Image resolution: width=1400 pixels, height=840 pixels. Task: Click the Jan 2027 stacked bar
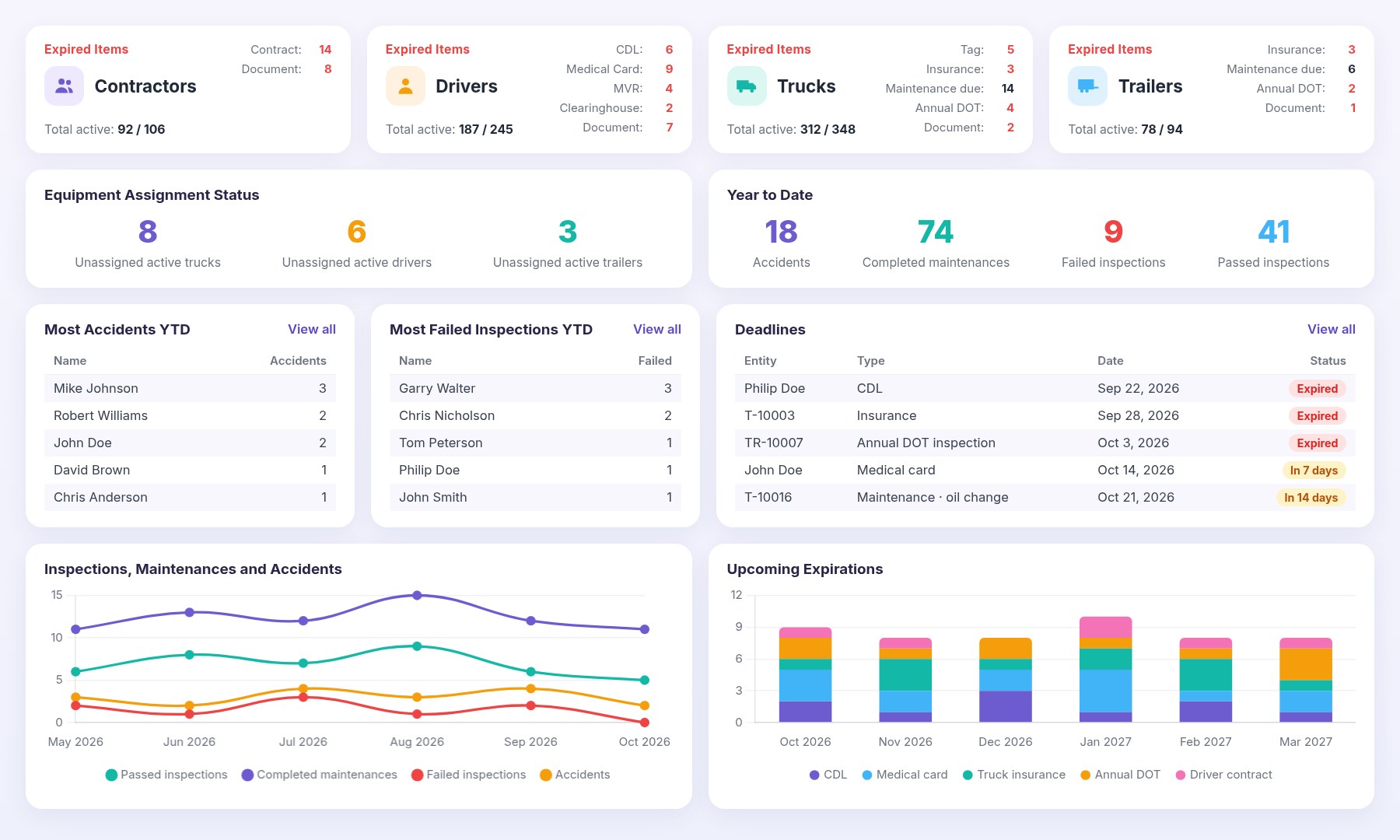pyautogui.click(x=1105, y=670)
